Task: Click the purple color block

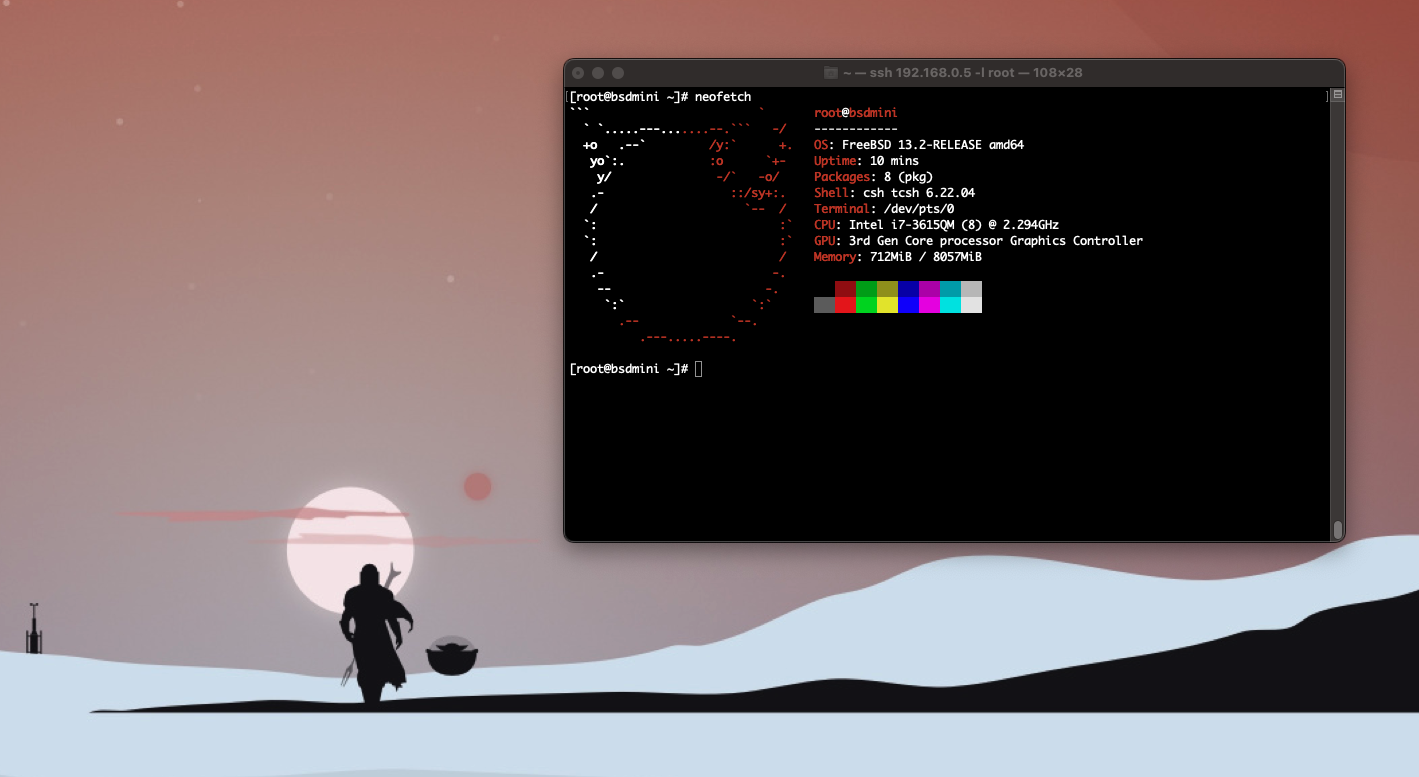Action: point(929,289)
